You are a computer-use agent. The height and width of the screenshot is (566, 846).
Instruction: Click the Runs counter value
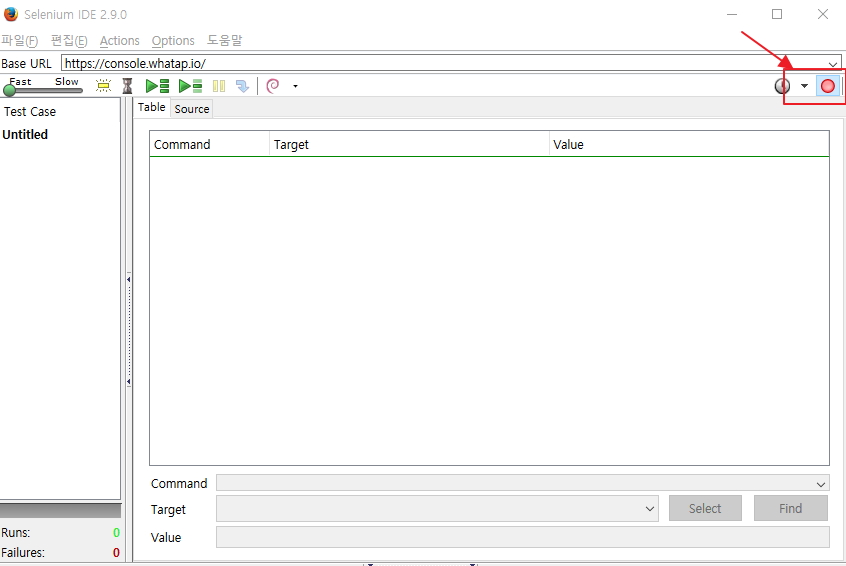tap(116, 533)
